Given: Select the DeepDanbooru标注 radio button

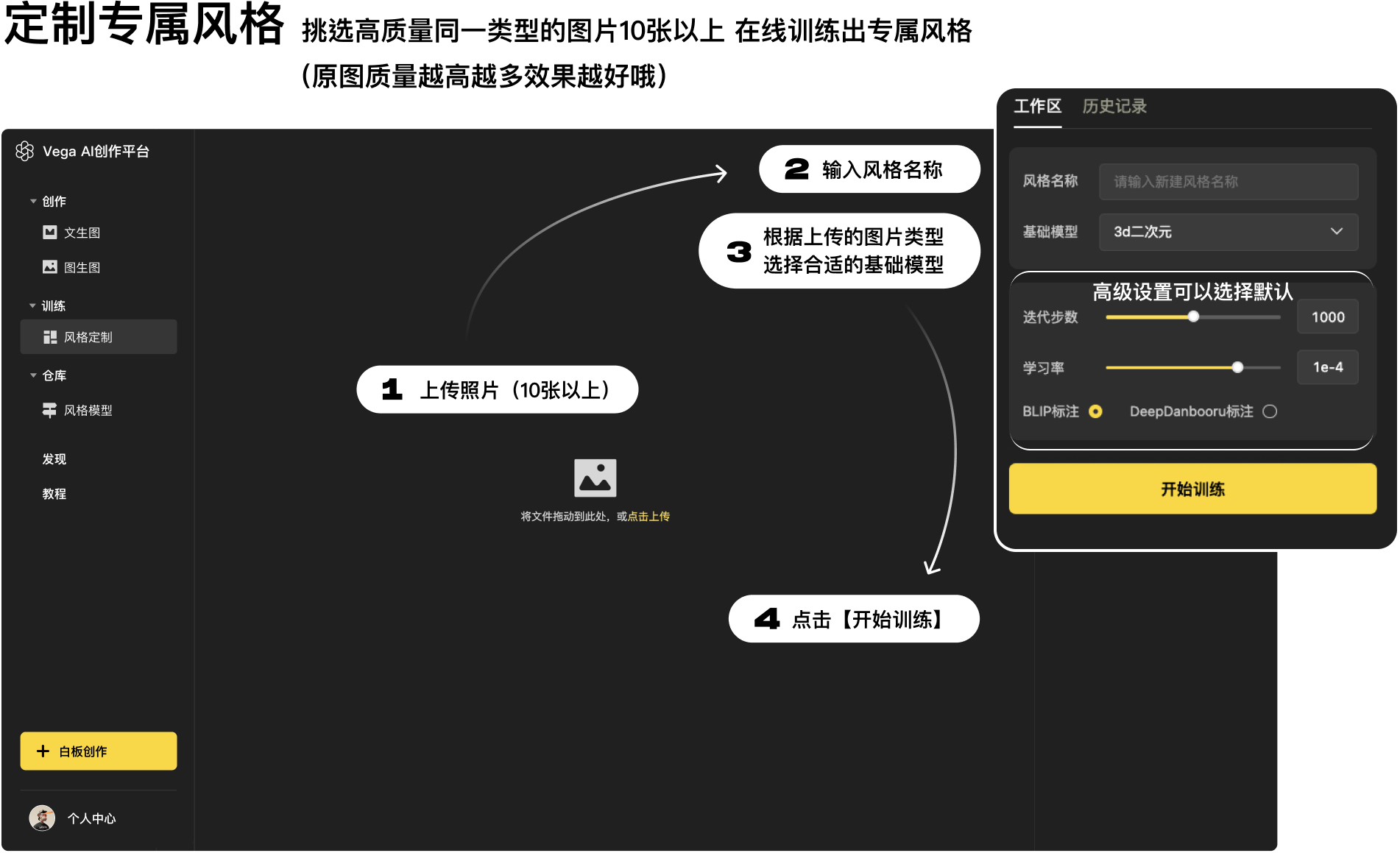Looking at the screenshot, I should click(1270, 411).
